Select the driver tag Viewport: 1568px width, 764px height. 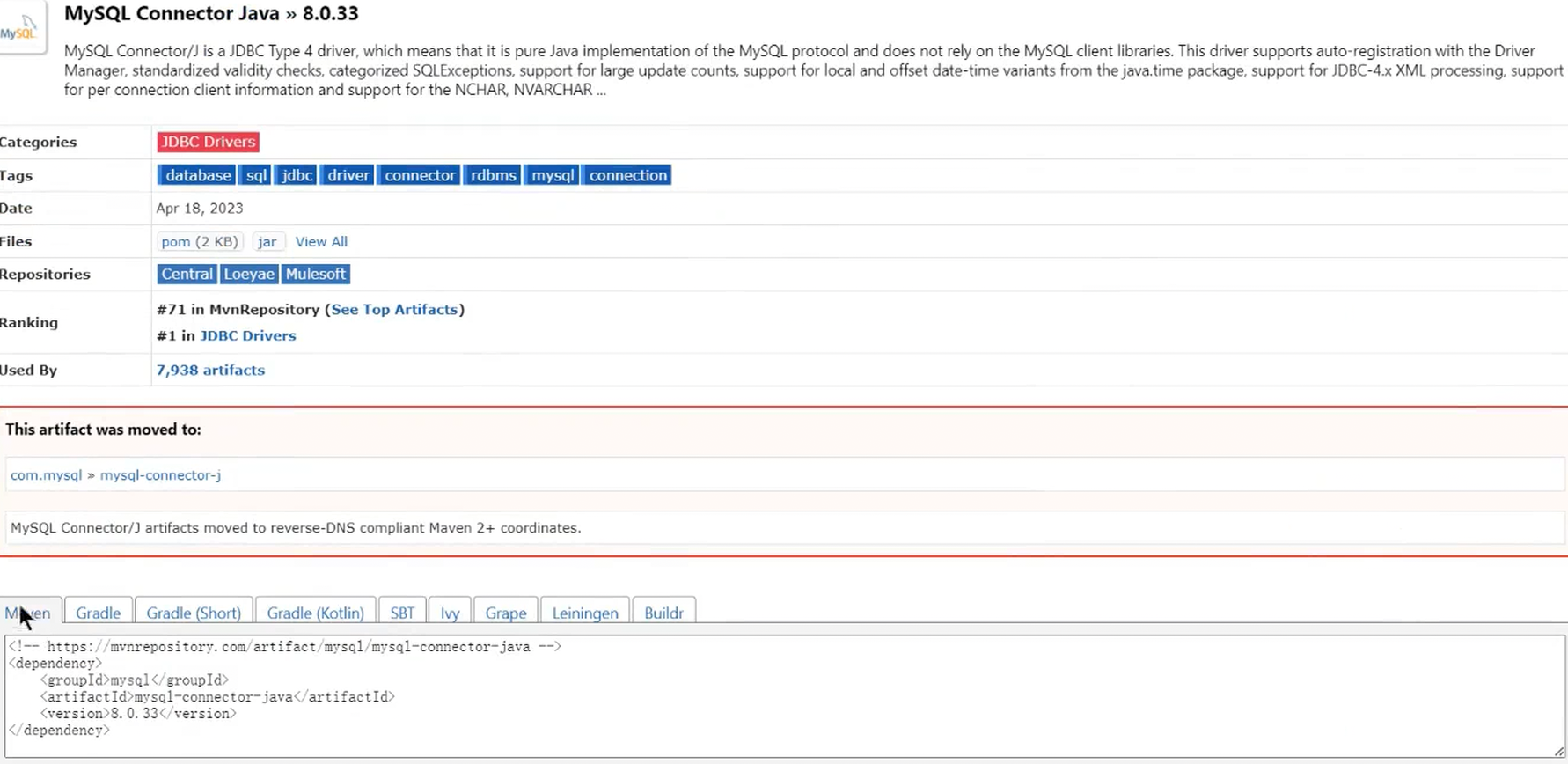[348, 175]
